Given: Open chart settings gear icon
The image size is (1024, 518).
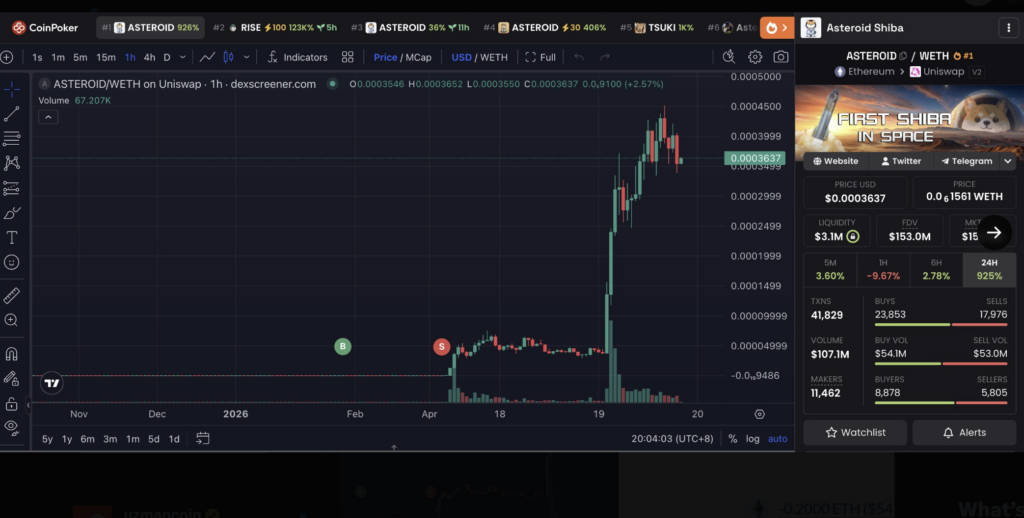Looking at the screenshot, I should coord(755,58).
